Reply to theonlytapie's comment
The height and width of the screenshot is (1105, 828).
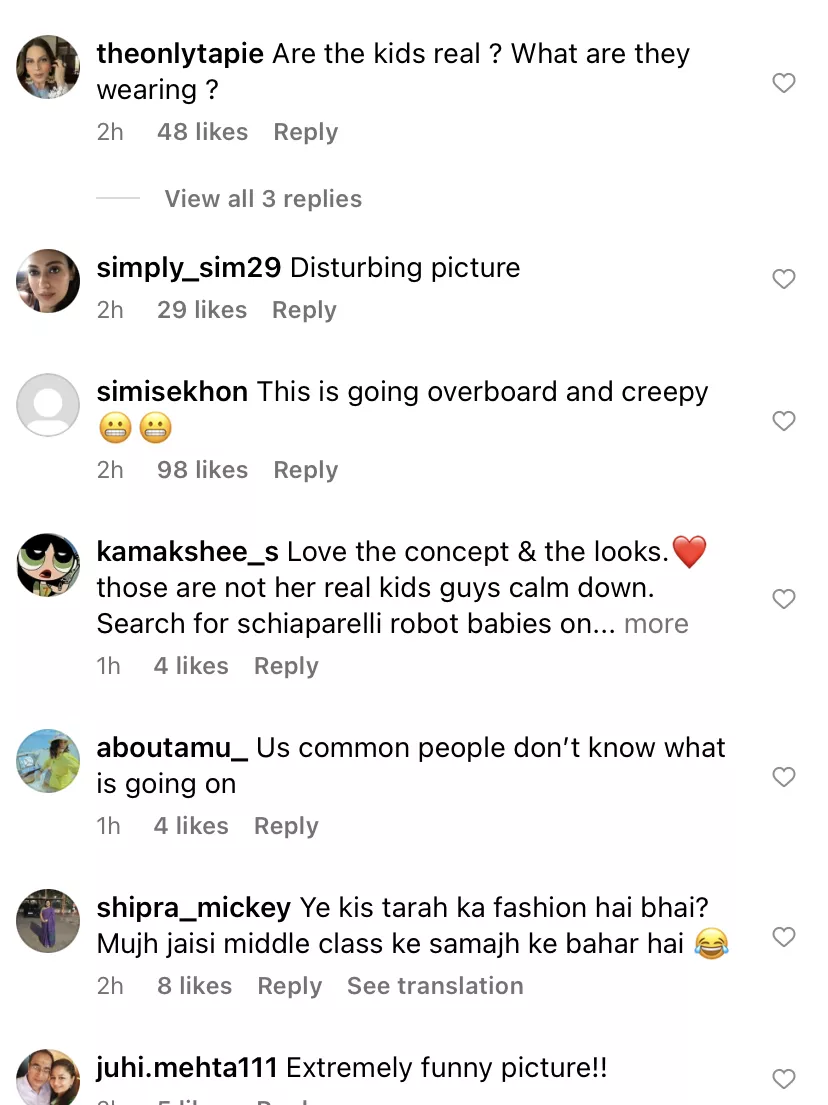(x=305, y=132)
